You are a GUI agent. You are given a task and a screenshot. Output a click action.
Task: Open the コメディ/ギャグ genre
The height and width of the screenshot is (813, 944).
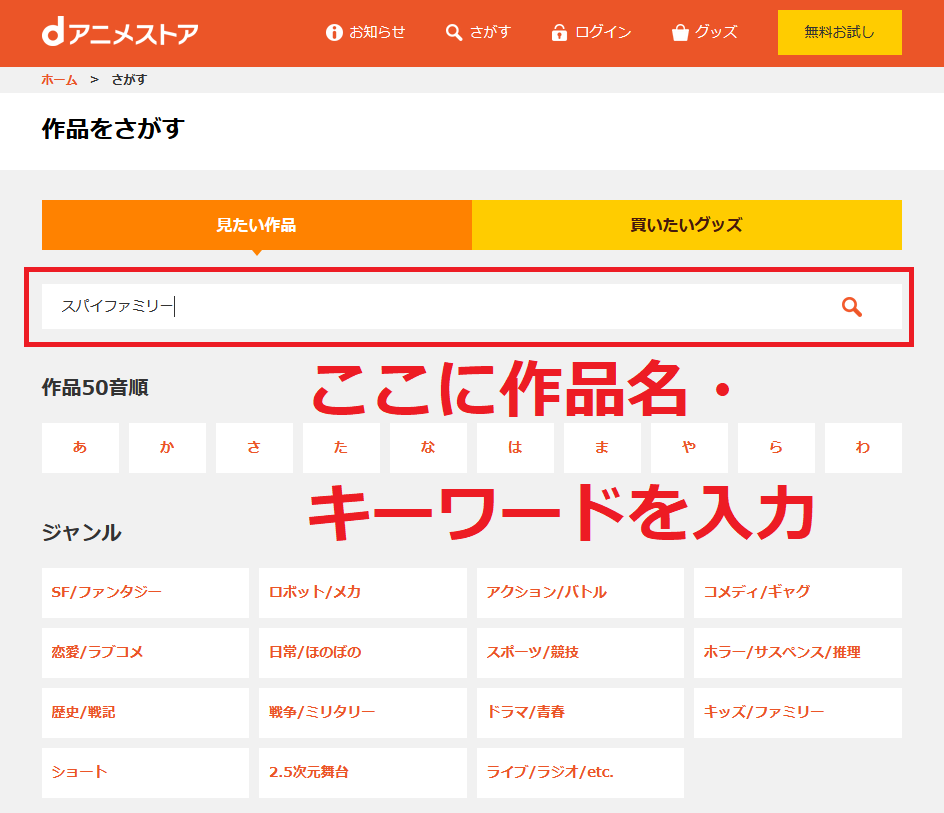tap(798, 593)
